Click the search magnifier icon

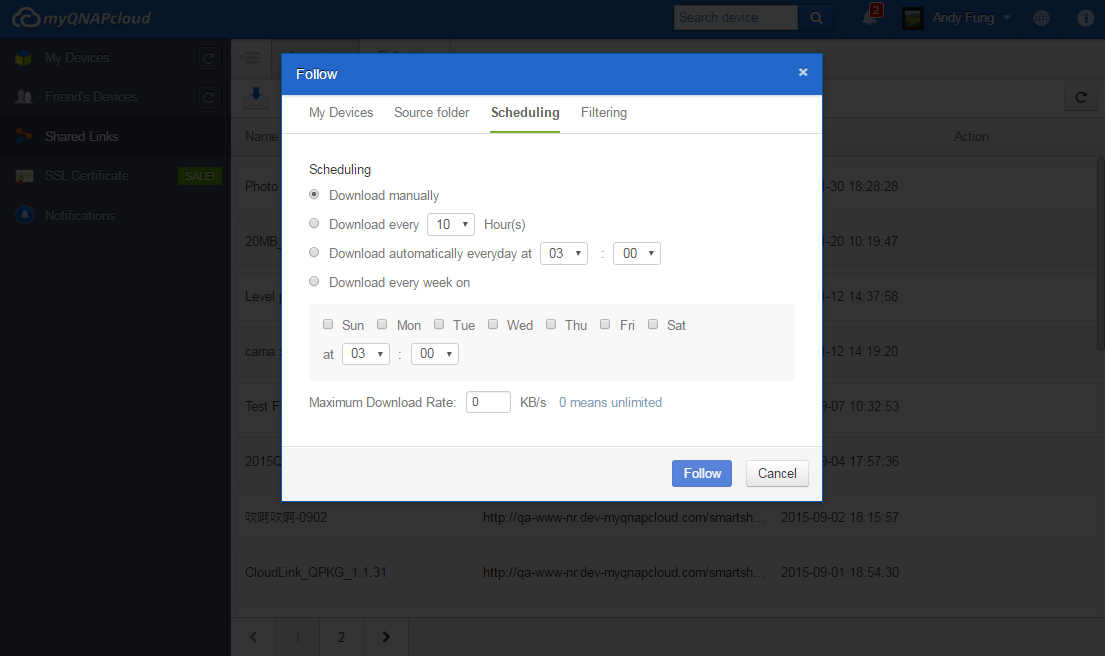815,18
